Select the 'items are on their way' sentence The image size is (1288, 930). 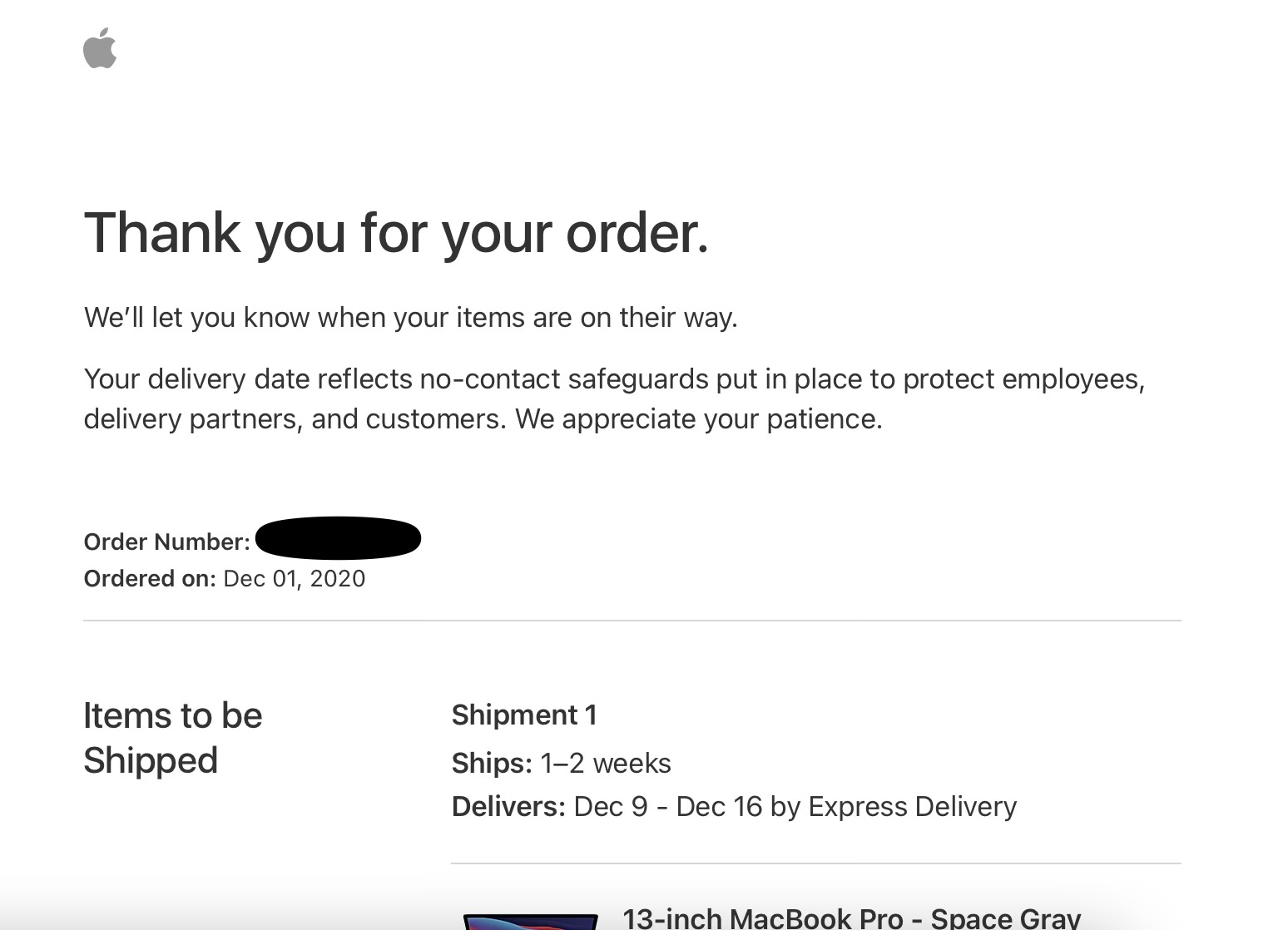click(x=411, y=318)
